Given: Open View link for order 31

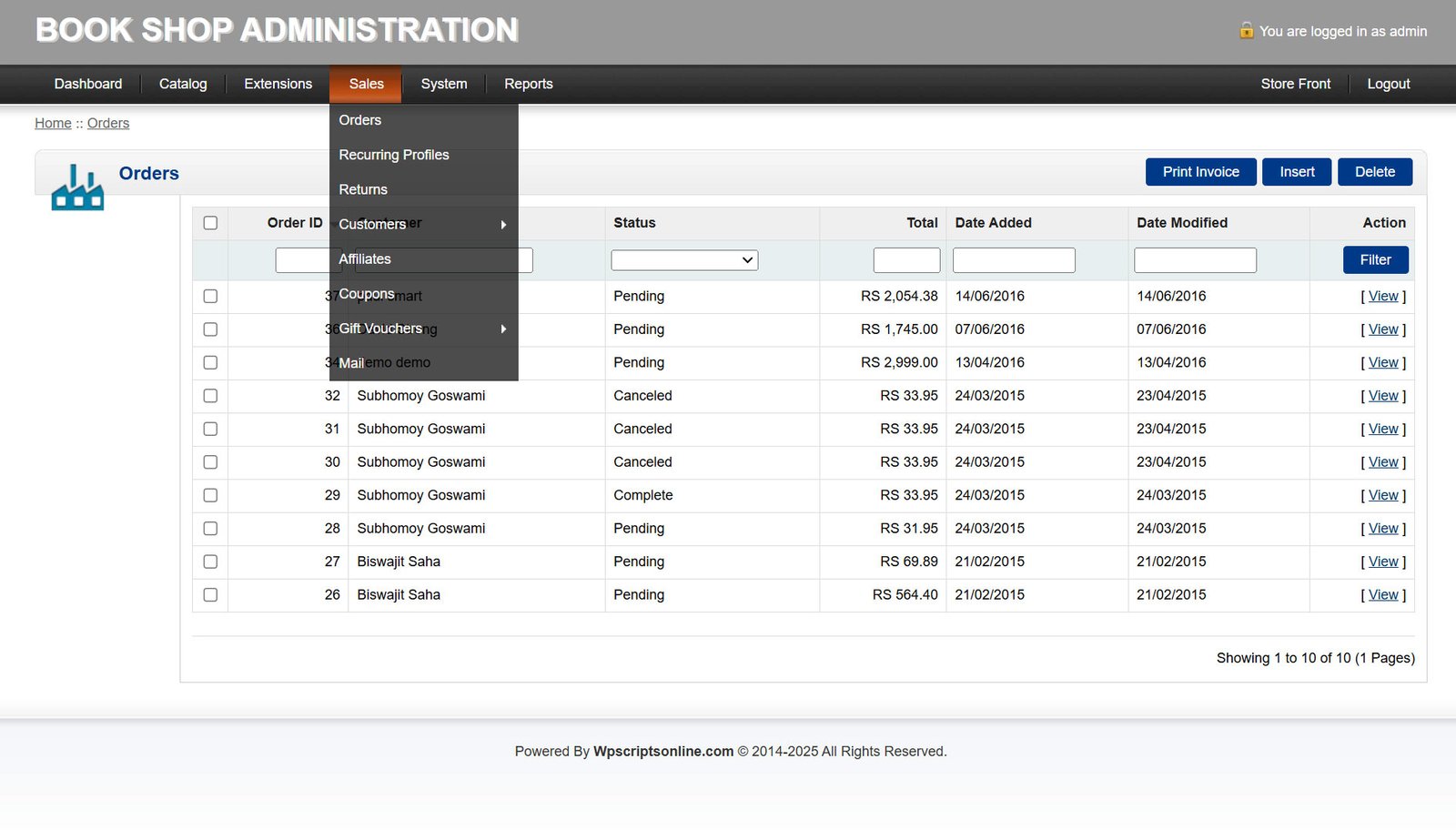Looking at the screenshot, I should pos(1383,429).
